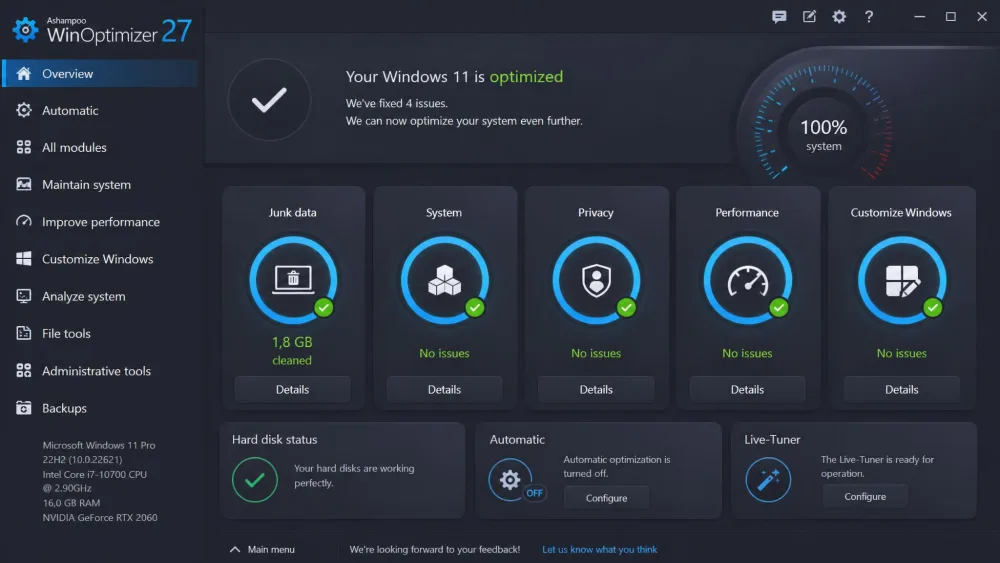Click the hard disk status checkmark icon

254,479
